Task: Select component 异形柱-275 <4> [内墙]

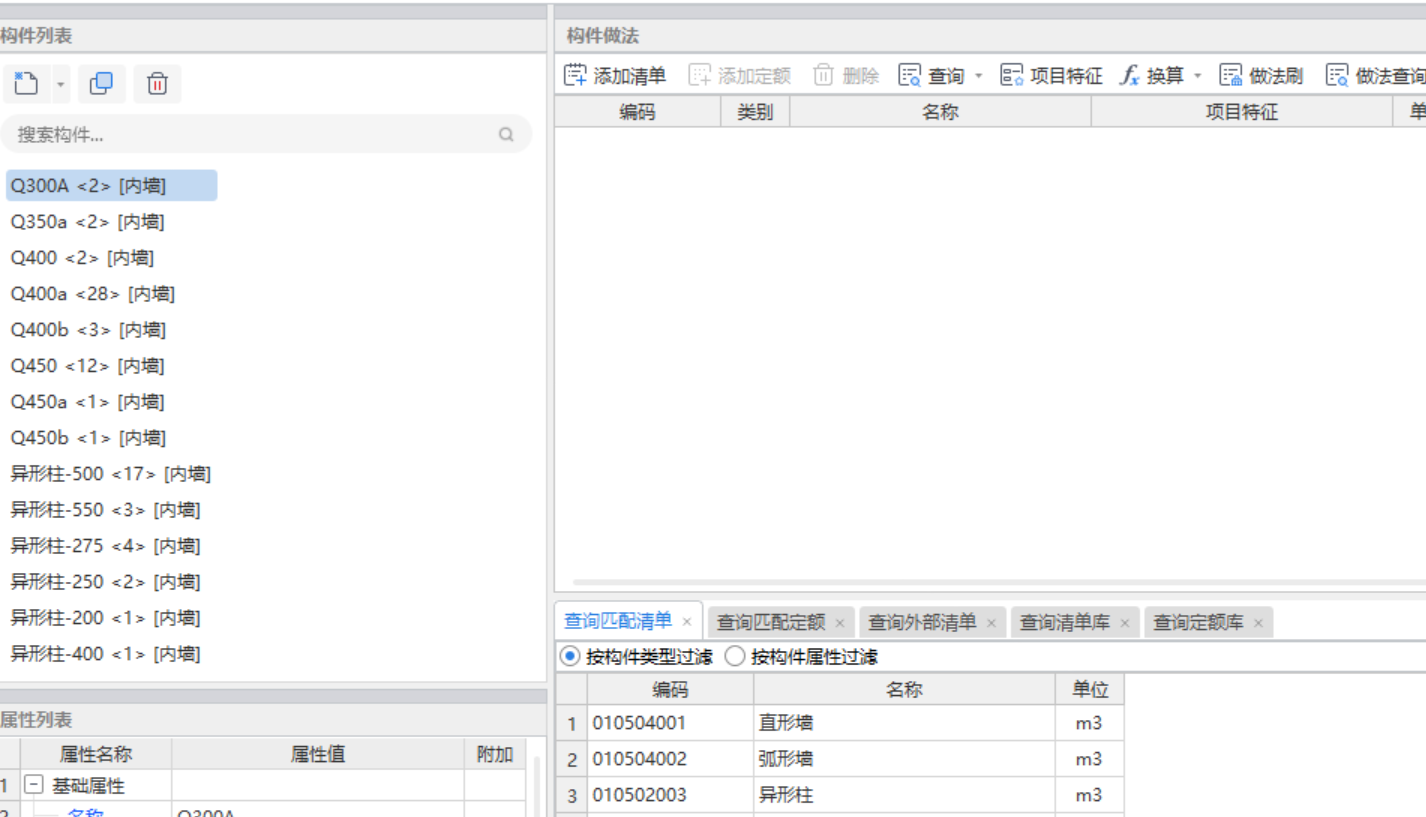Action: coord(105,546)
